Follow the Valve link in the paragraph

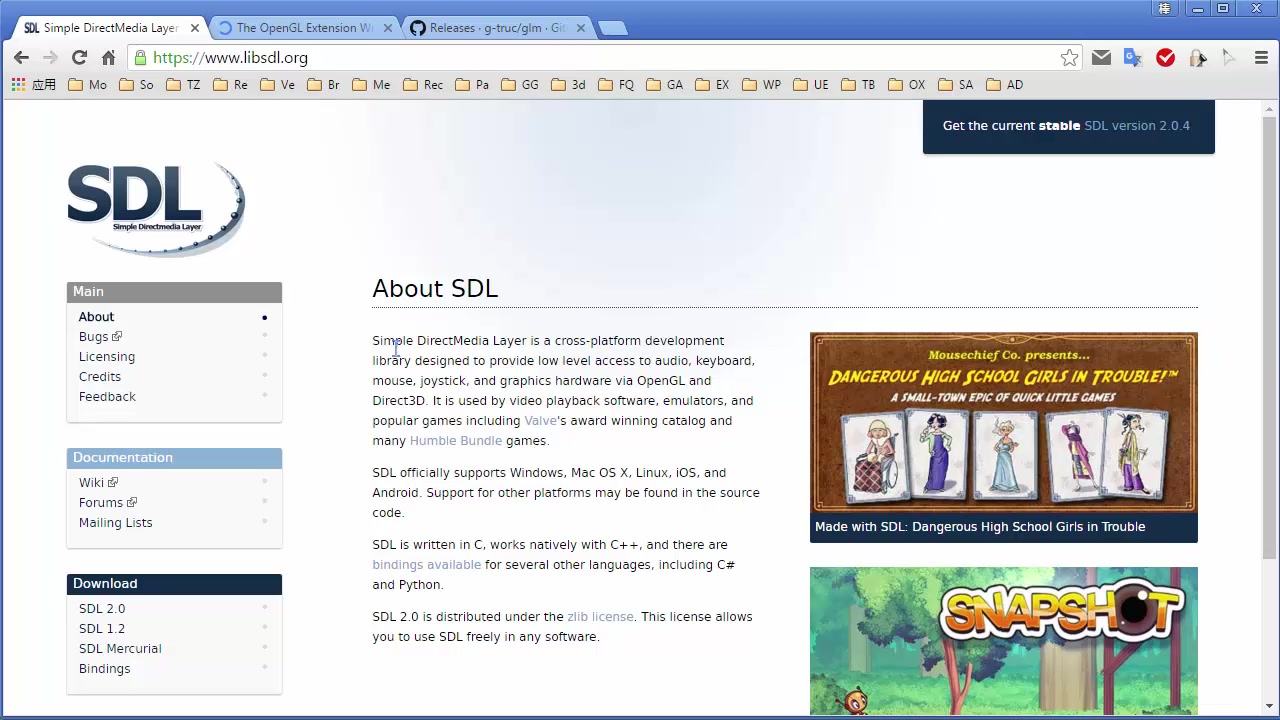[x=540, y=421]
